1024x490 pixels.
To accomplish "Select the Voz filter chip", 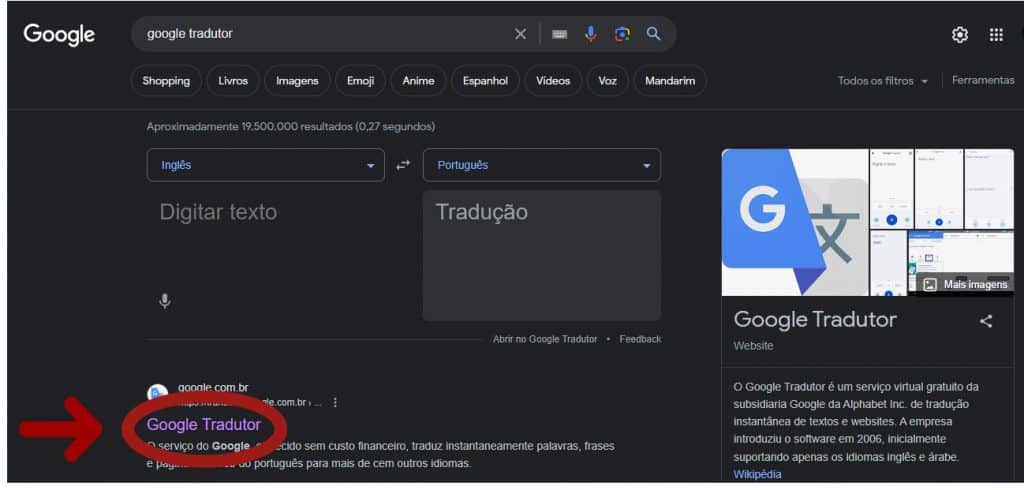I will click(607, 81).
